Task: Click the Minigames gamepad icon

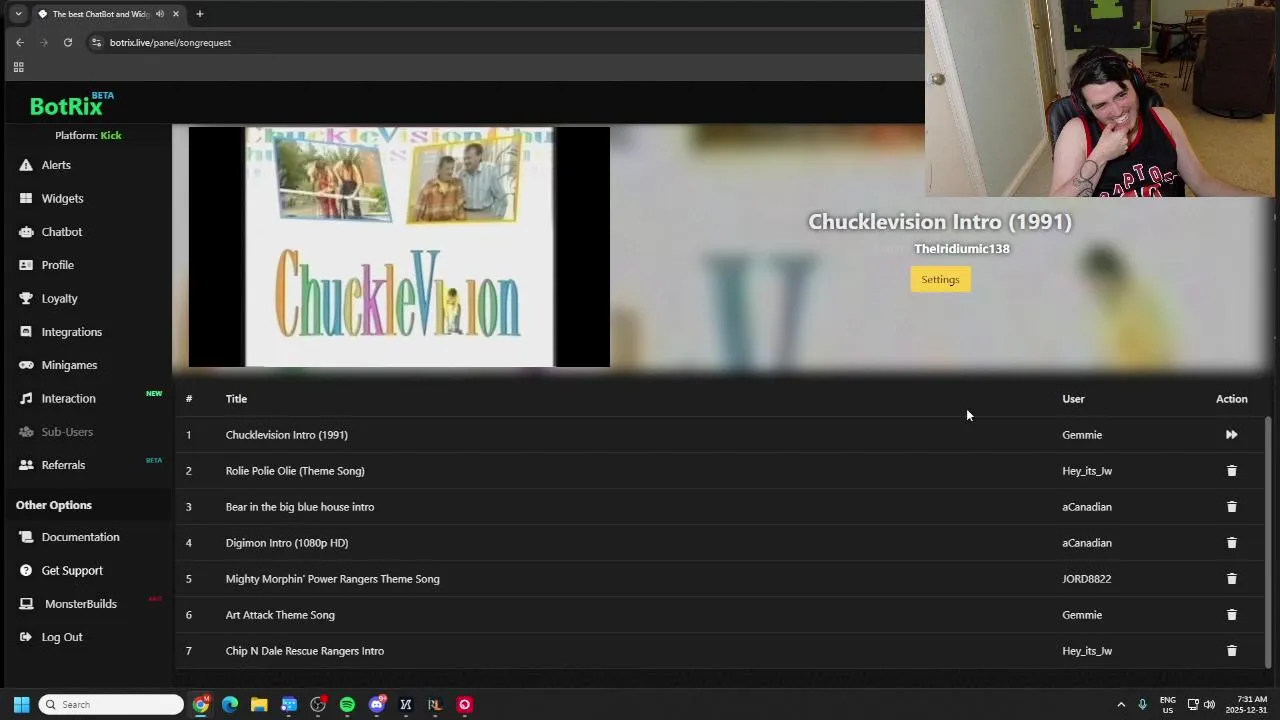Action: [x=26, y=365]
